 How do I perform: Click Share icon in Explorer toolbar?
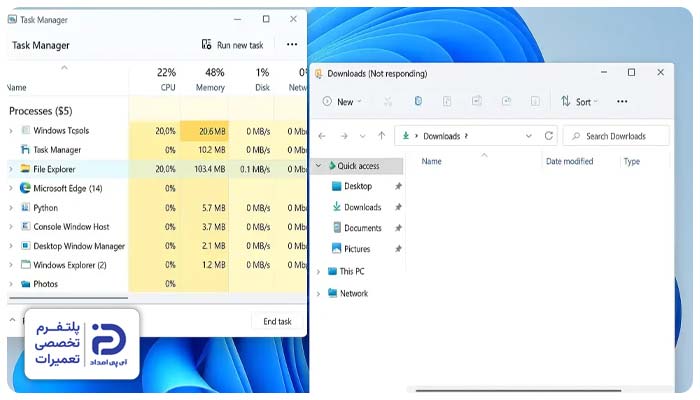coord(506,101)
